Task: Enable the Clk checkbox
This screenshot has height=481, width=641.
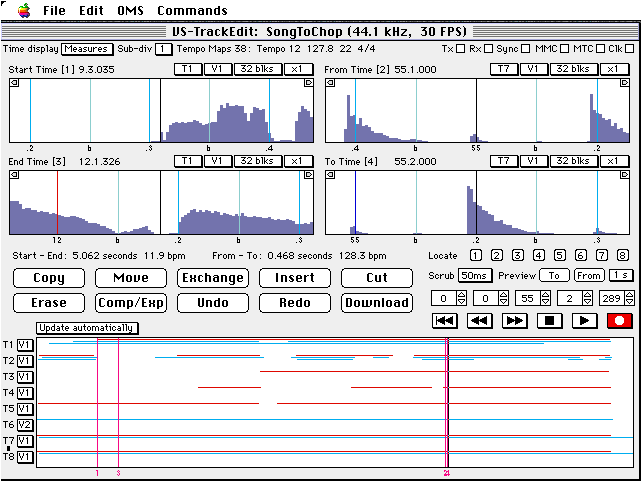Action: point(630,49)
